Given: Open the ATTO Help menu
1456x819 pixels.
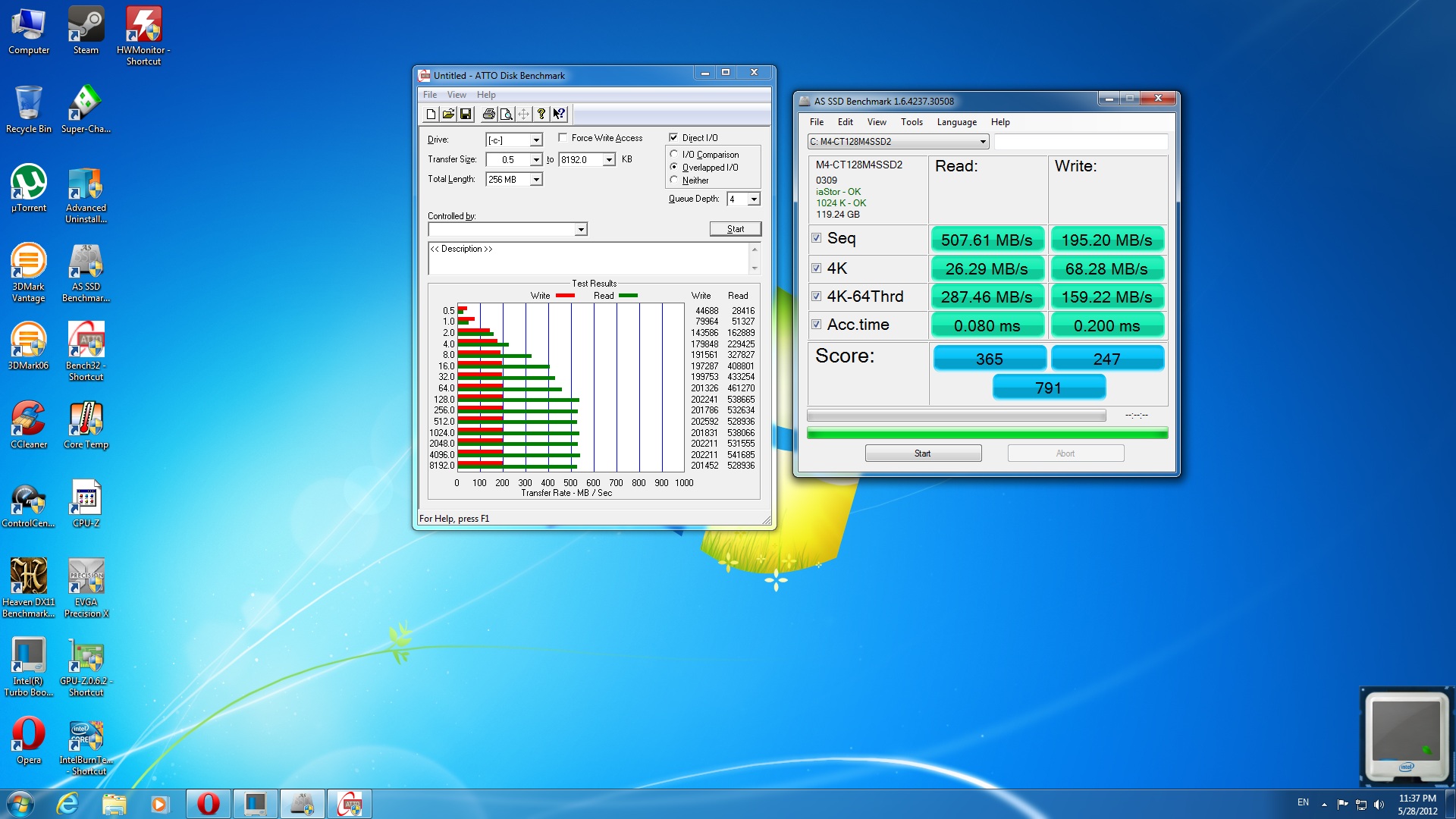Looking at the screenshot, I should click(x=486, y=95).
